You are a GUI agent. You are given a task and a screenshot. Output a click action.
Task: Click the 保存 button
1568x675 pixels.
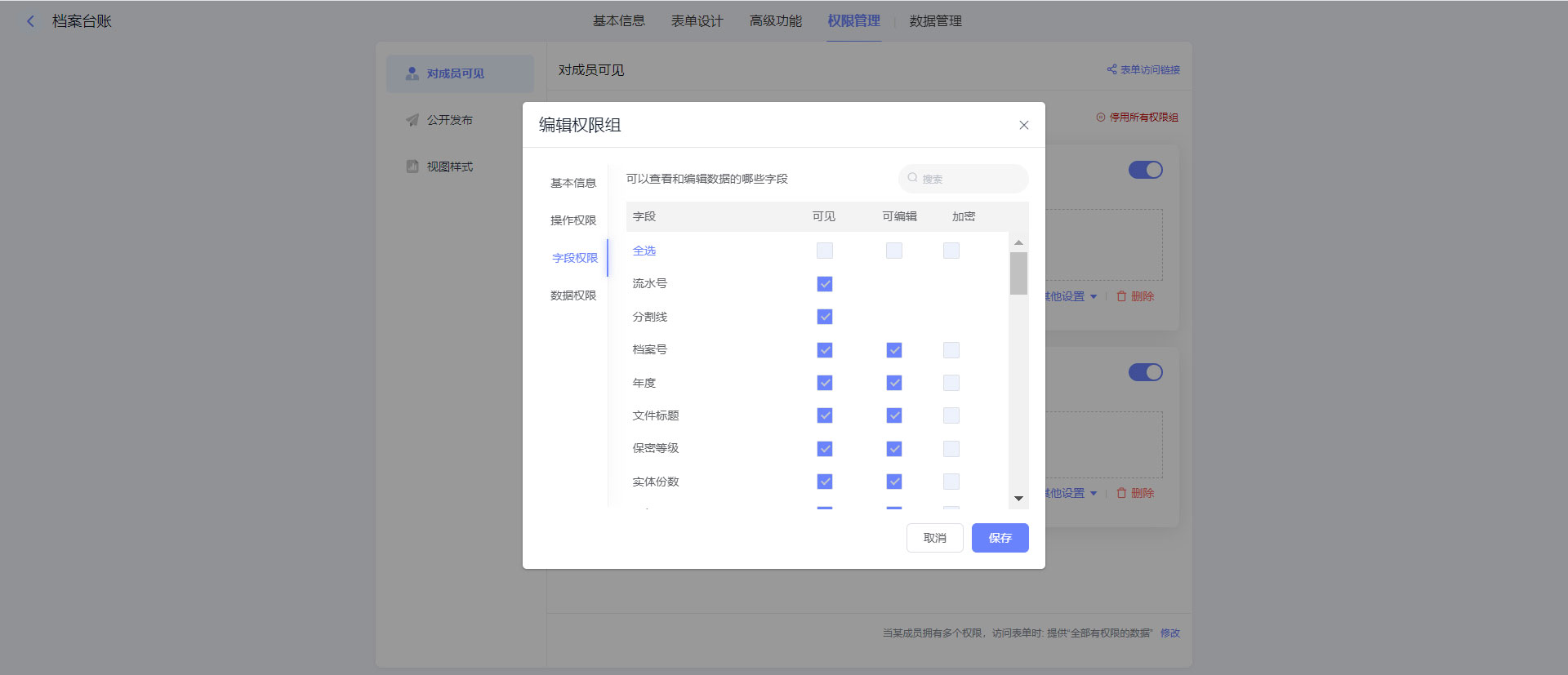[x=1000, y=538]
